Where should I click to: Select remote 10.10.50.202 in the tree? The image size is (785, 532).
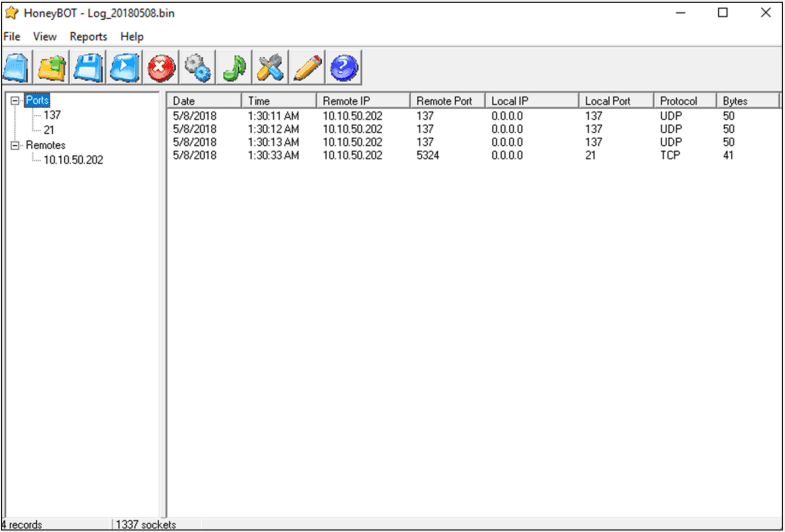(73, 160)
